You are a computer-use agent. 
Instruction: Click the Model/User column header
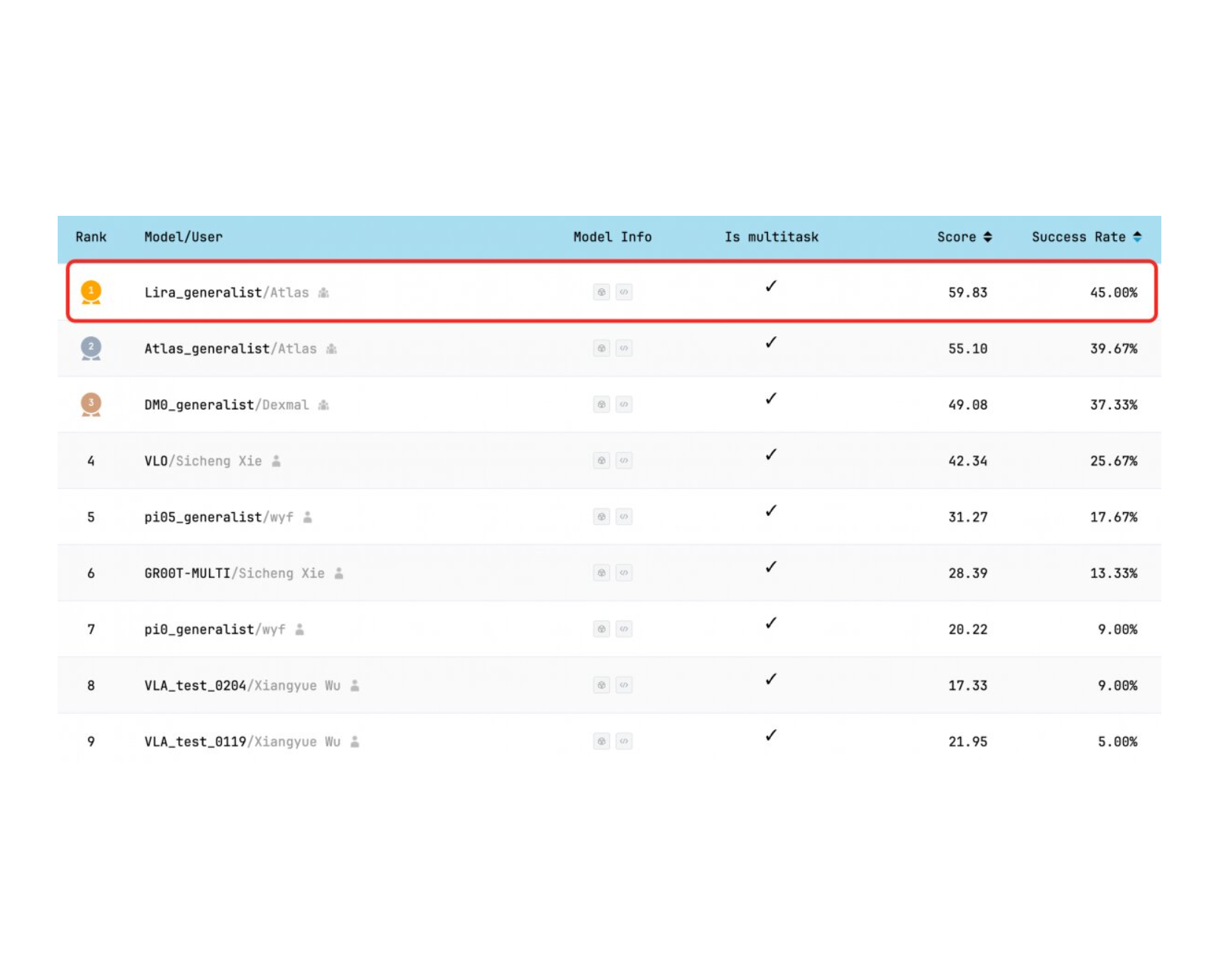click(x=183, y=237)
